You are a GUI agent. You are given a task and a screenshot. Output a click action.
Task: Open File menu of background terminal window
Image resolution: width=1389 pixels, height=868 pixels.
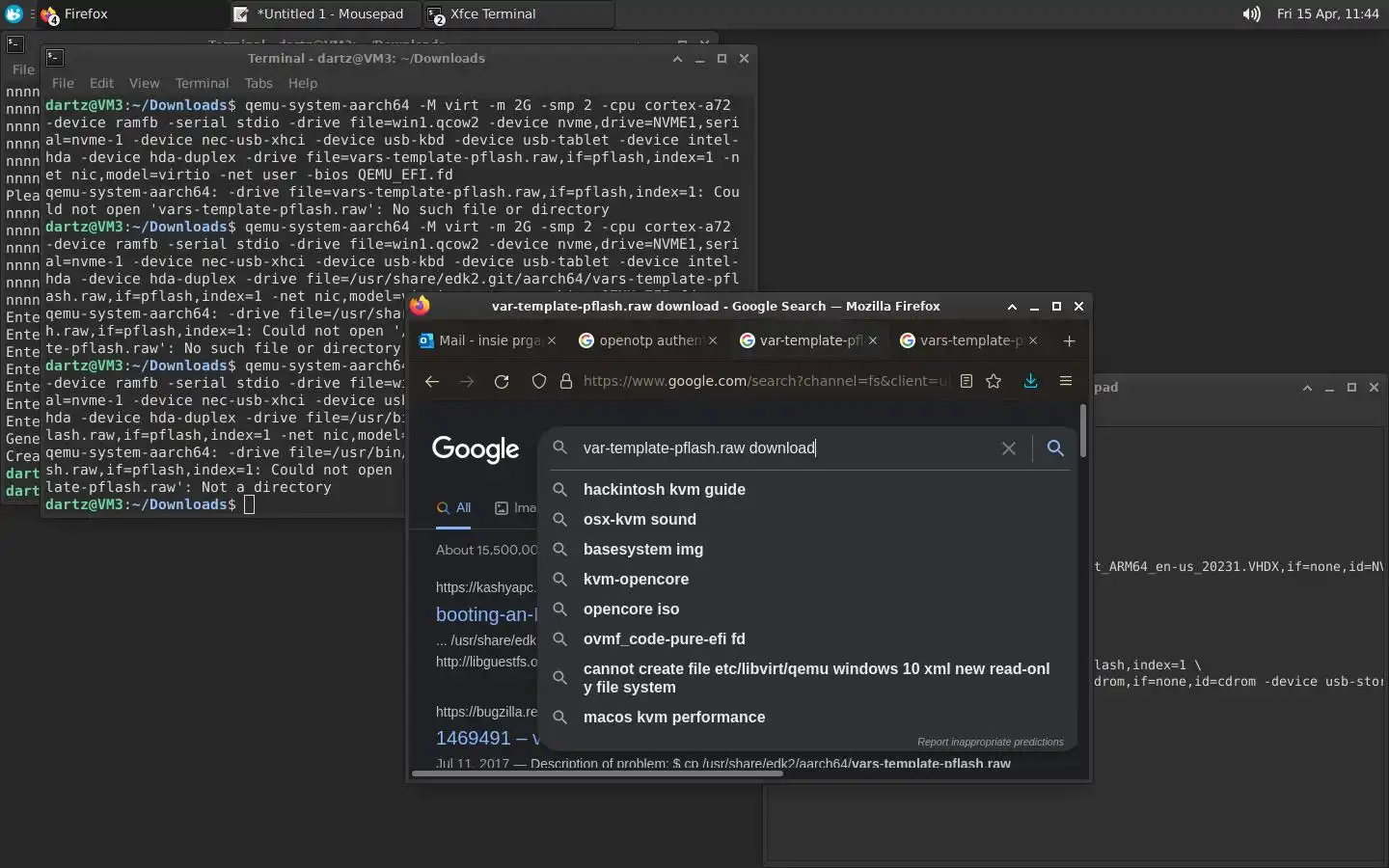coord(23,69)
